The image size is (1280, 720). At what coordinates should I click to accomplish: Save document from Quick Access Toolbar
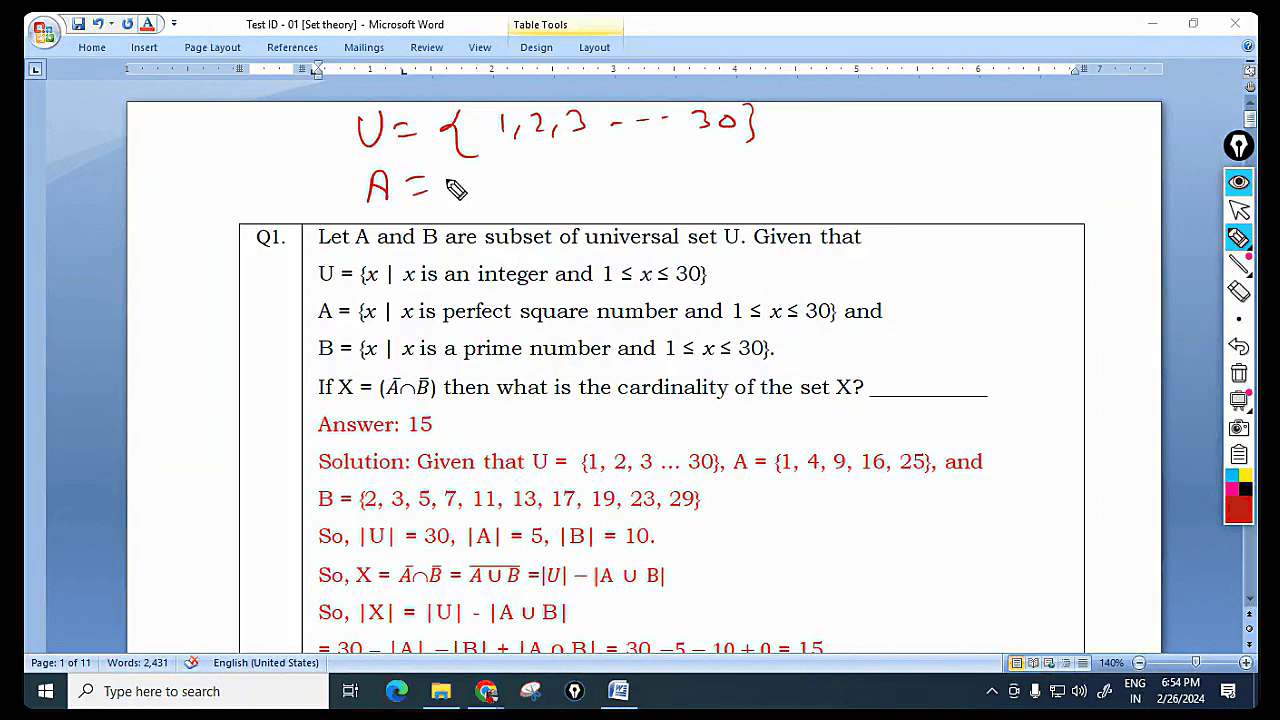78,24
